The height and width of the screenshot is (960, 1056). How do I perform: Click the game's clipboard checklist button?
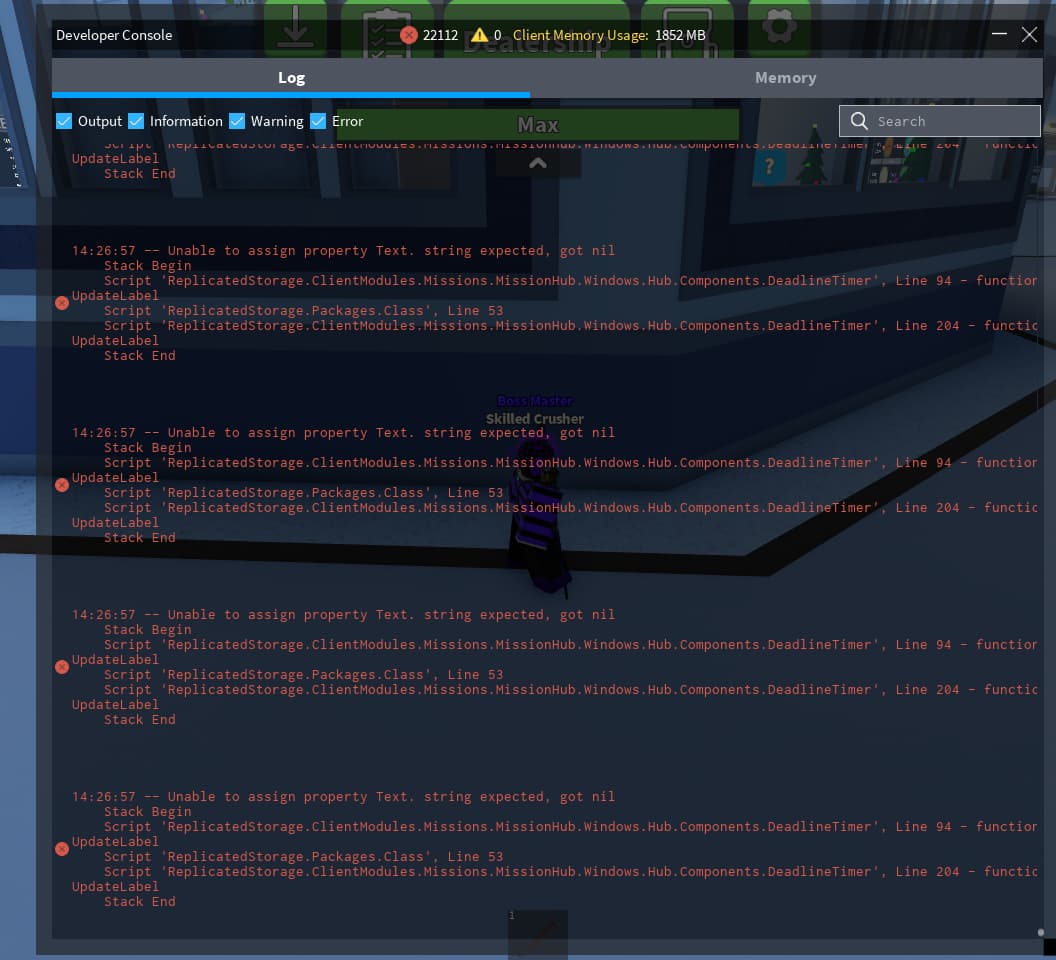(x=386, y=30)
